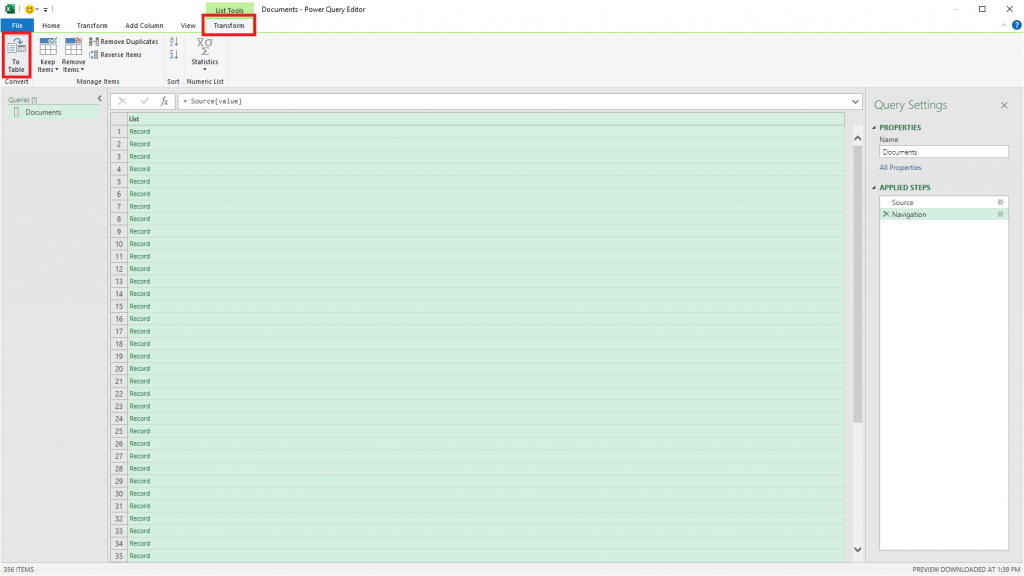Open the View ribbon tab
This screenshot has width=1024, height=576.
pyautogui.click(x=188, y=25)
